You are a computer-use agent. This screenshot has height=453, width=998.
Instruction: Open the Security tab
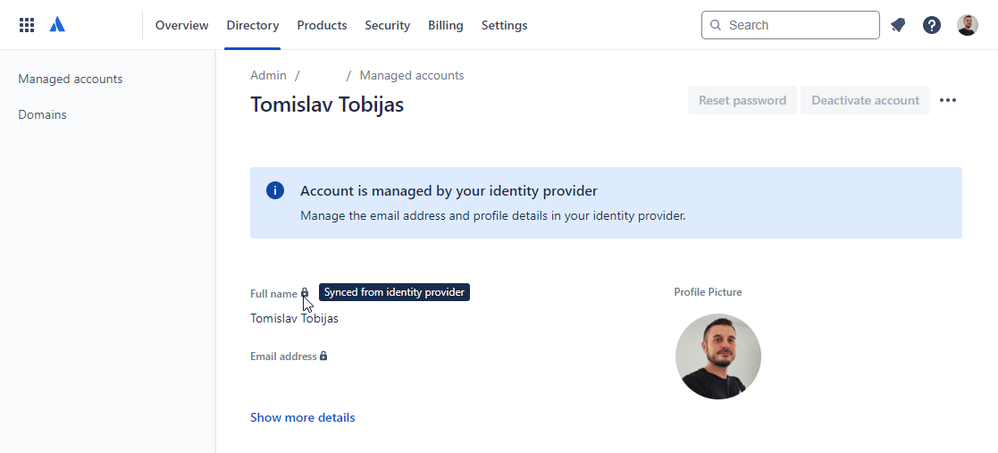pyautogui.click(x=387, y=25)
